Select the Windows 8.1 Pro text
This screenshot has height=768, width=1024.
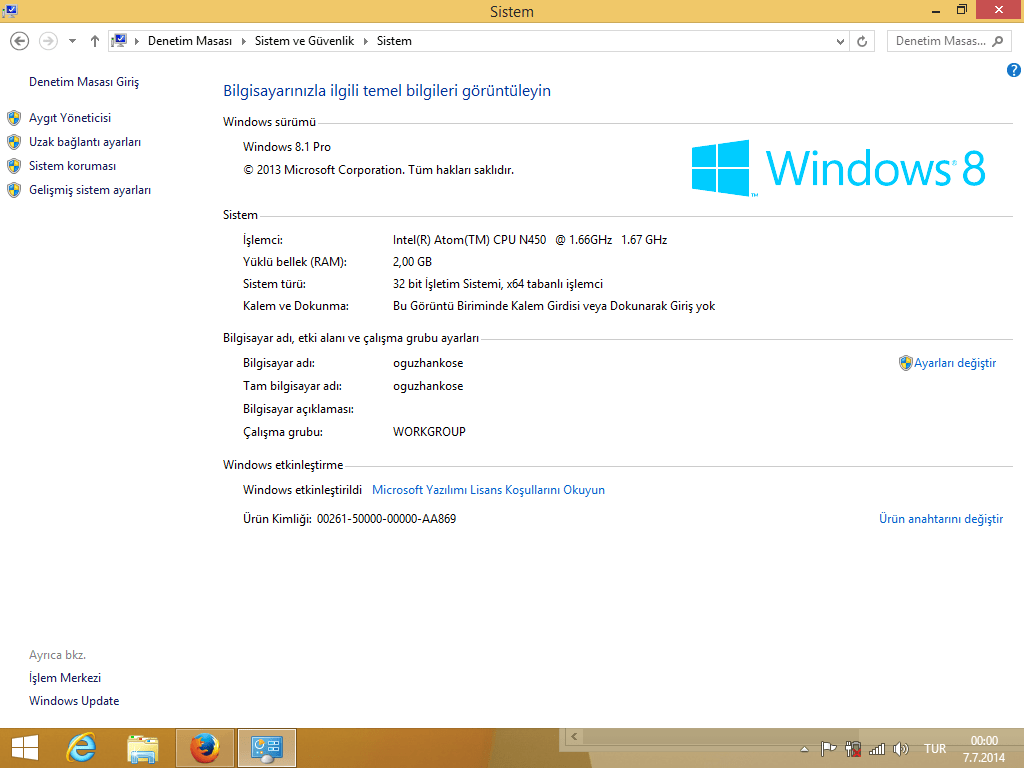(x=287, y=147)
